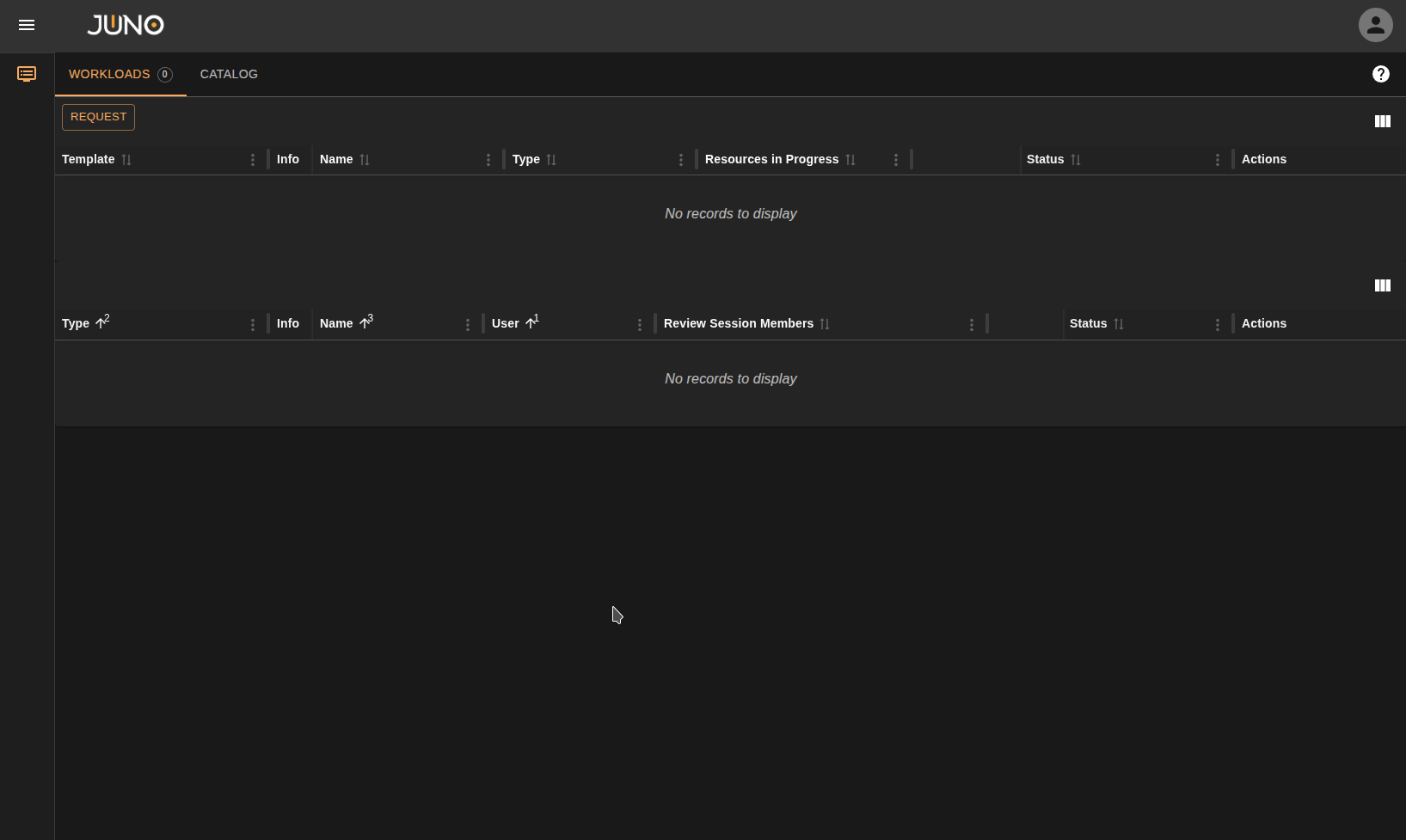Click the bottom table Status column header
This screenshot has width=1406, height=840.
(x=1088, y=323)
